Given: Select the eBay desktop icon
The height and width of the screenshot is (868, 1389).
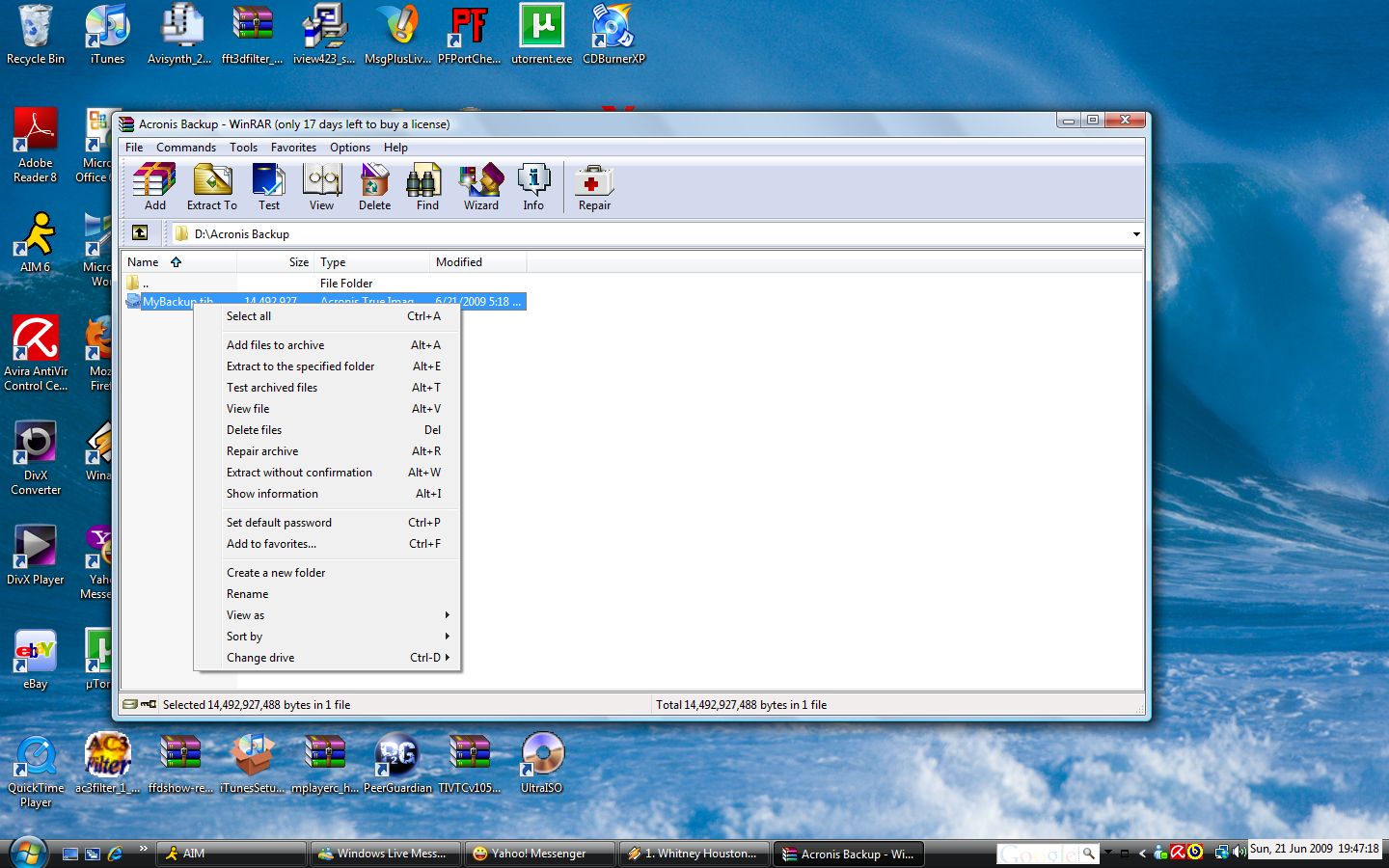Looking at the screenshot, I should click(x=36, y=660).
